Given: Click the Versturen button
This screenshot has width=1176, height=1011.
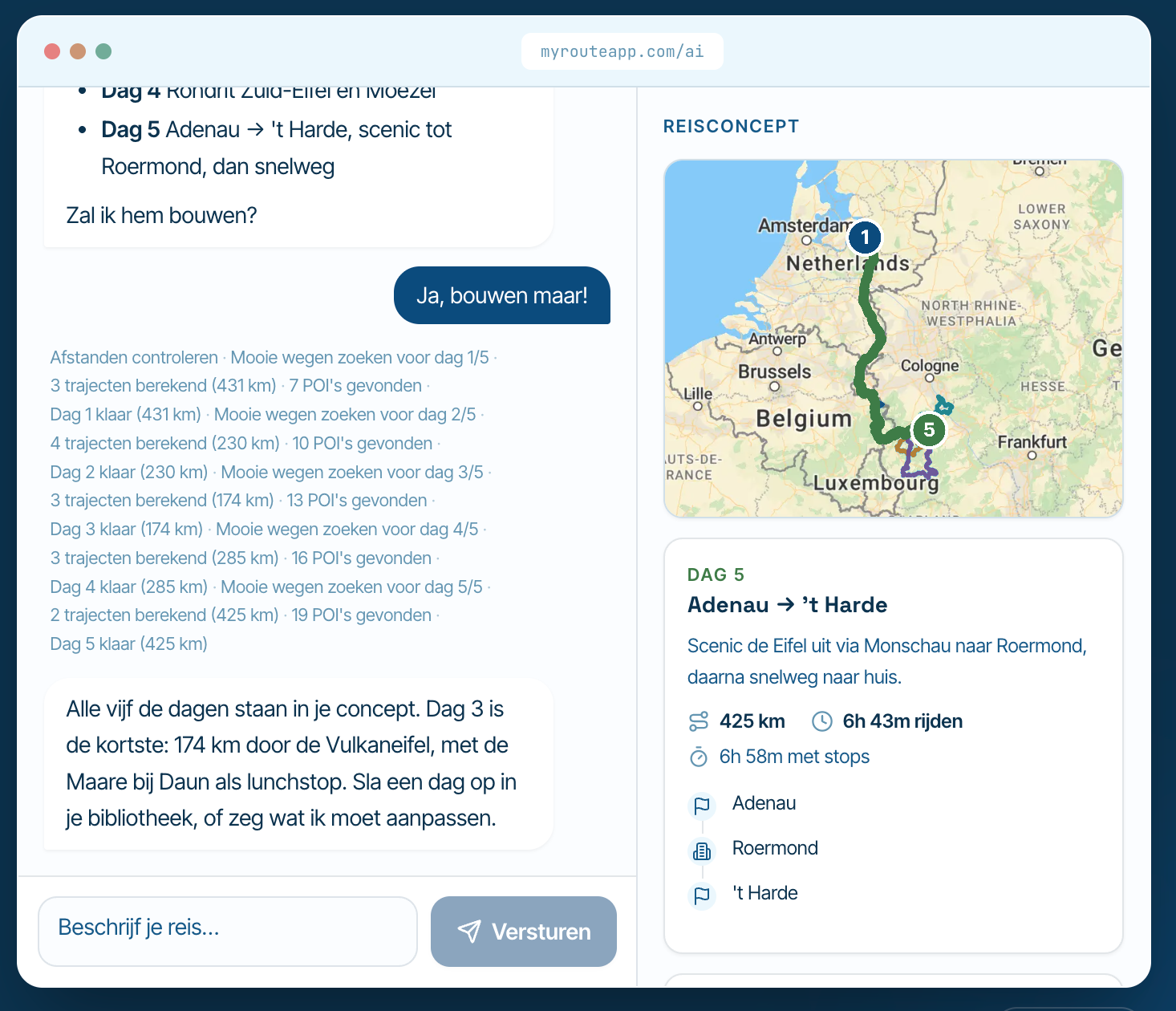Looking at the screenshot, I should pos(524,932).
